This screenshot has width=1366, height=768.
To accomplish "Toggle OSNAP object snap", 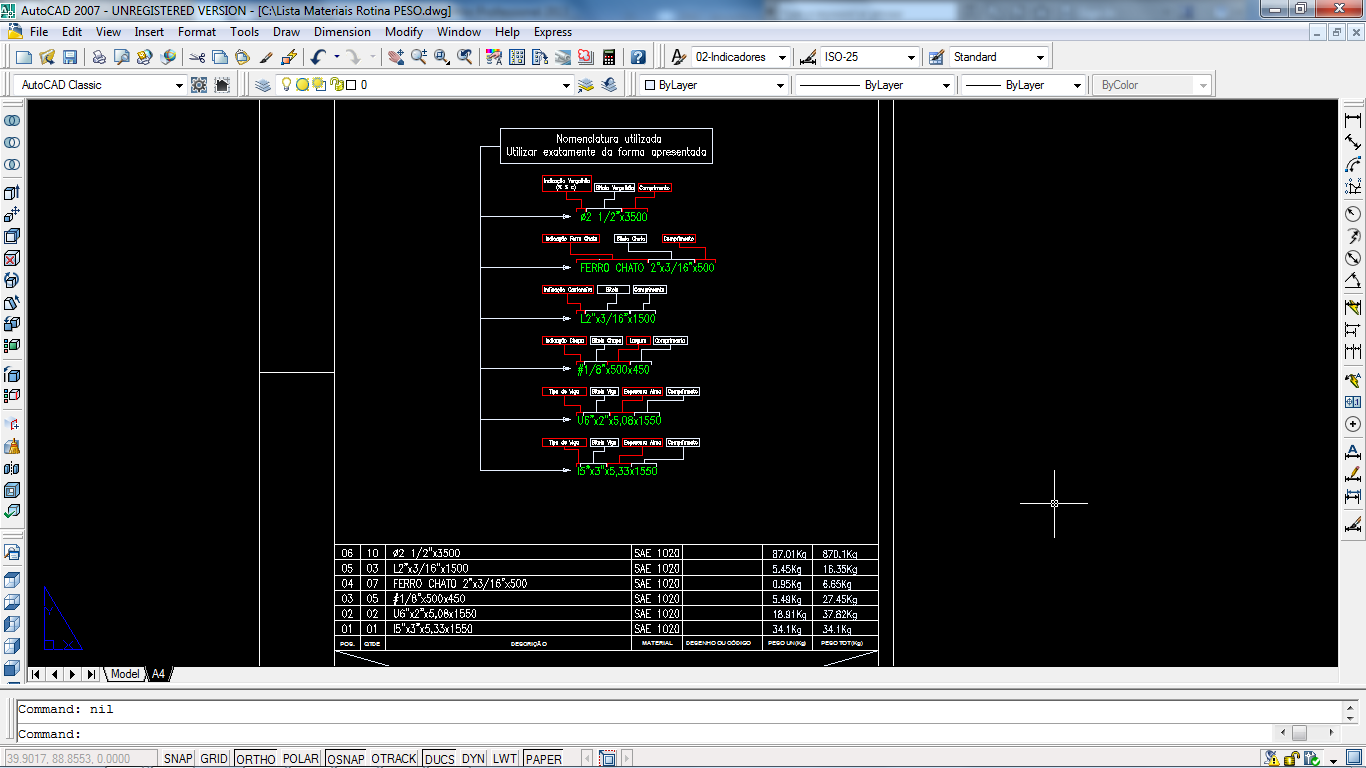I will pyautogui.click(x=346, y=759).
